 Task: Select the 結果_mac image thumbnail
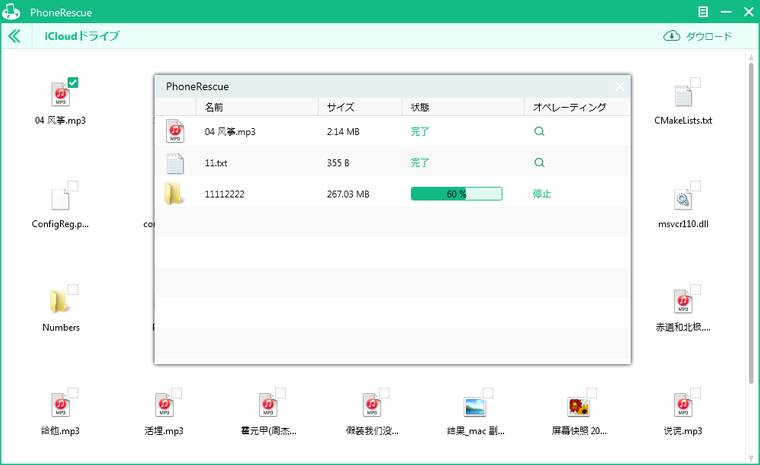point(475,407)
